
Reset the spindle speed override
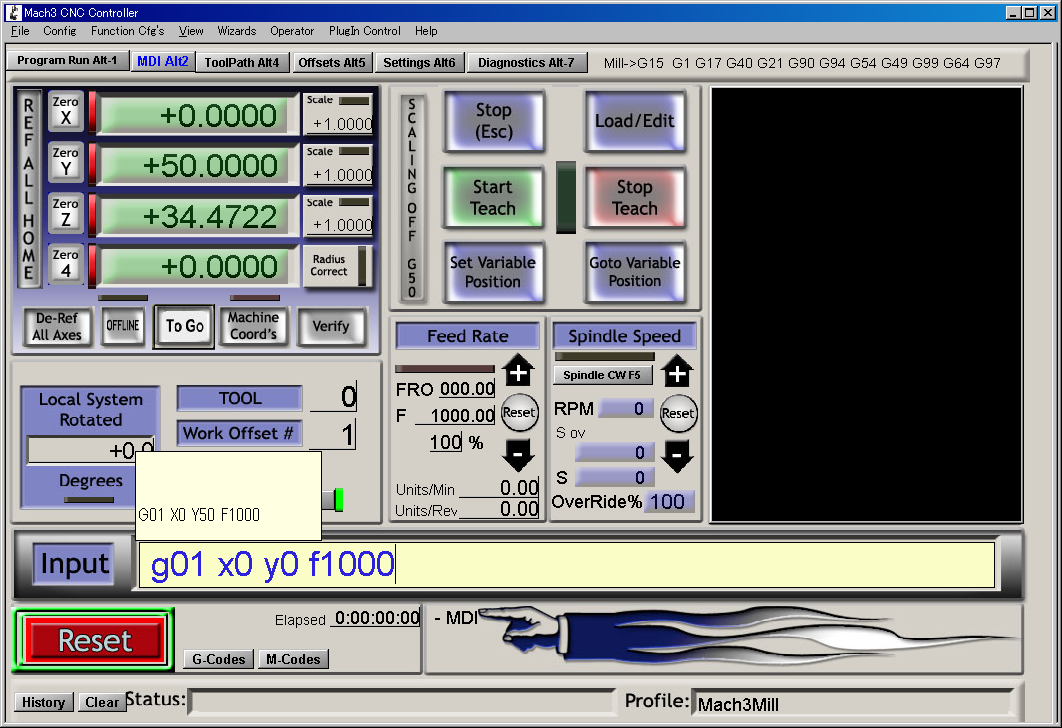(x=678, y=413)
